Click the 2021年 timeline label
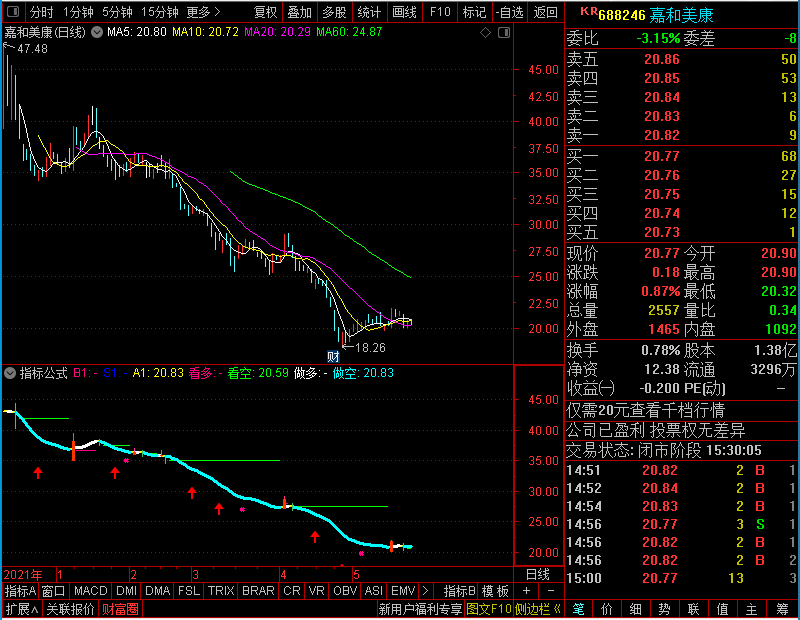 23,575
